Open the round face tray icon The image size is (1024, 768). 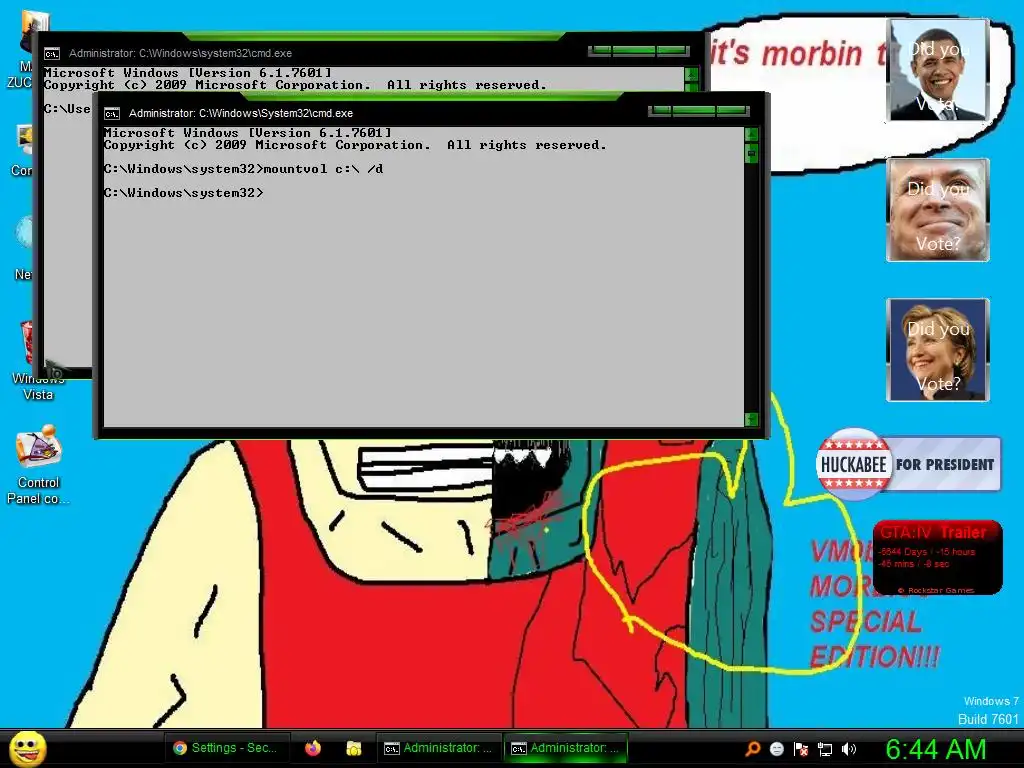point(776,749)
